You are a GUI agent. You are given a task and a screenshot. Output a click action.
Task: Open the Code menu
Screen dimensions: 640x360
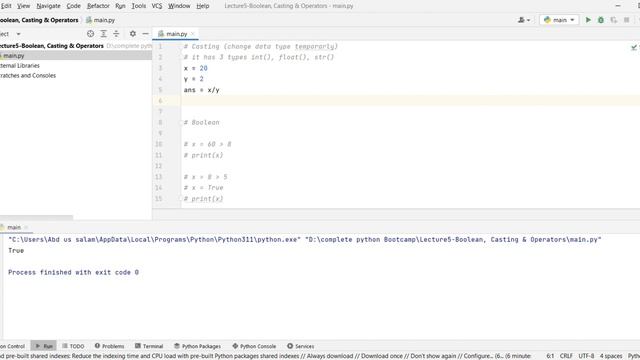73,6
